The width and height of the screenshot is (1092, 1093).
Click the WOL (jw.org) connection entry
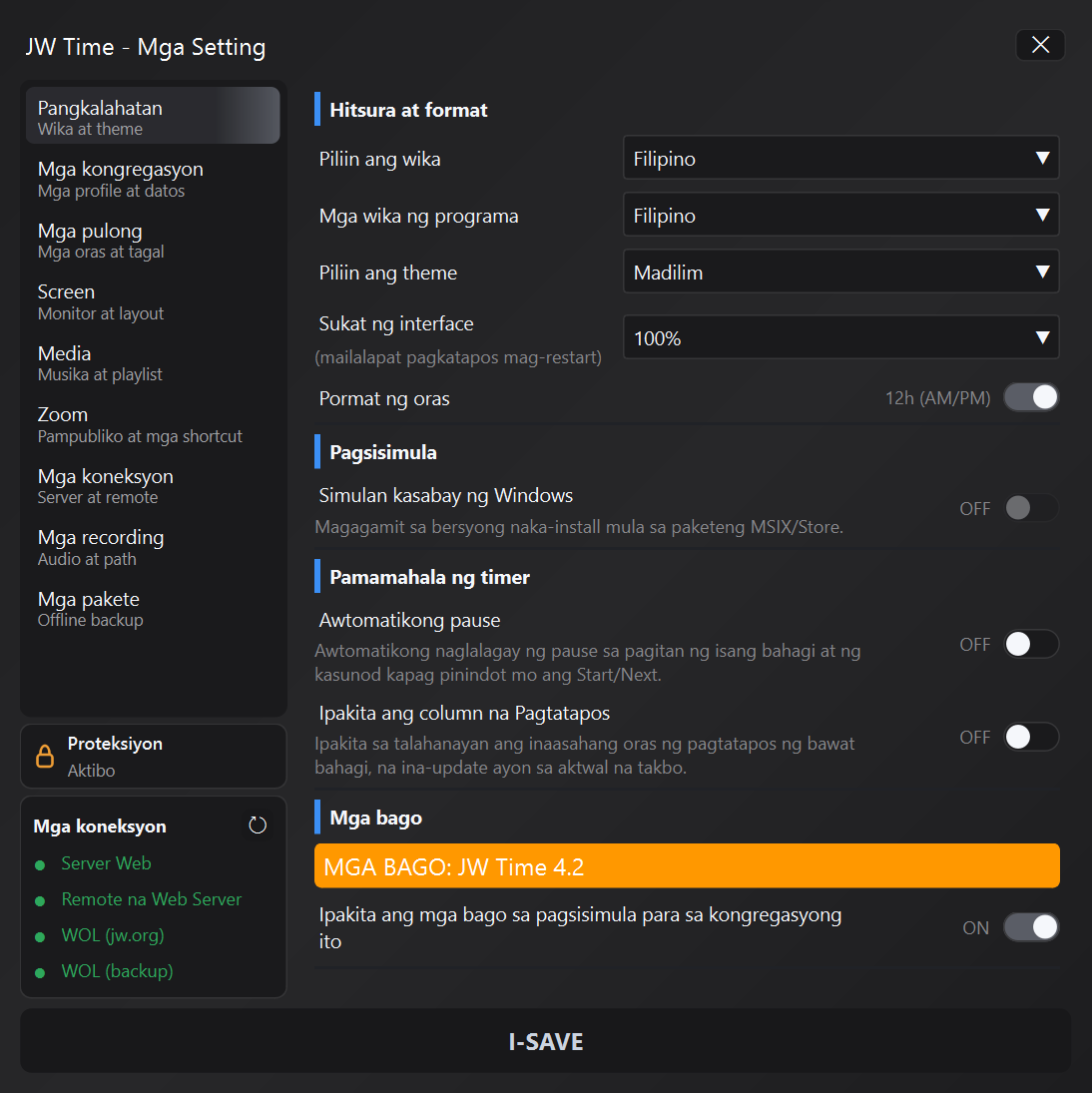[x=113, y=935]
